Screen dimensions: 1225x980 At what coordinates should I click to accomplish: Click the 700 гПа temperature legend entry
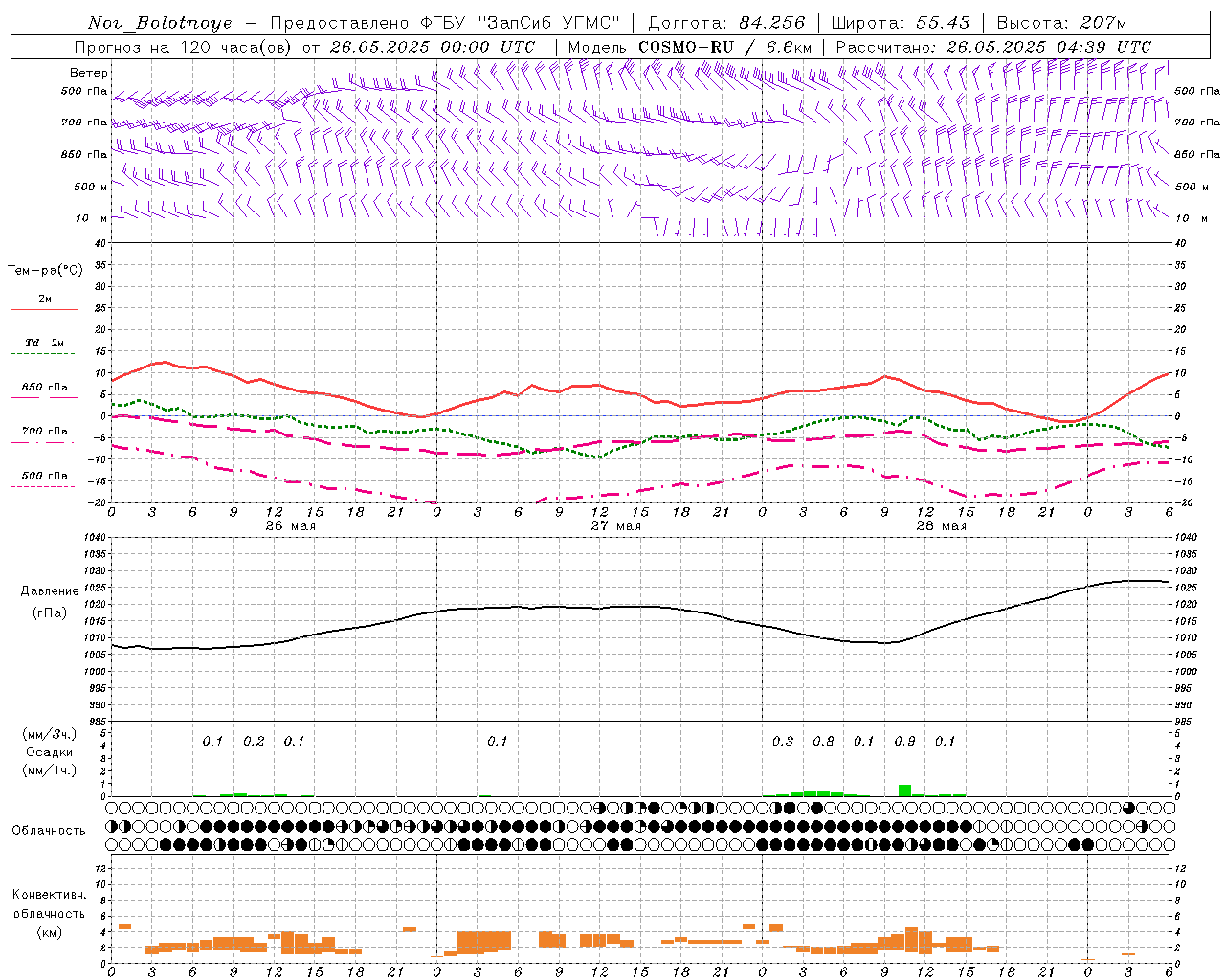pyautogui.click(x=45, y=432)
